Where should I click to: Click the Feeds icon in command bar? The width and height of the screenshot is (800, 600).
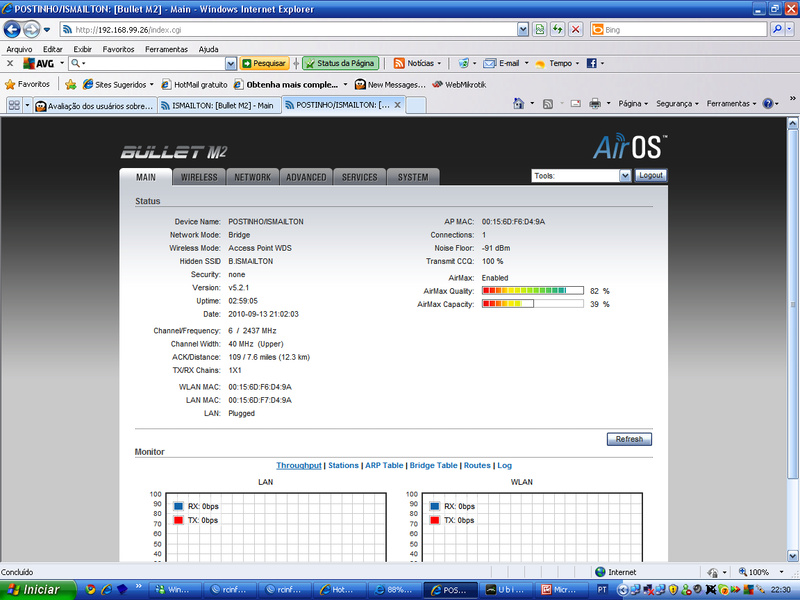548,104
